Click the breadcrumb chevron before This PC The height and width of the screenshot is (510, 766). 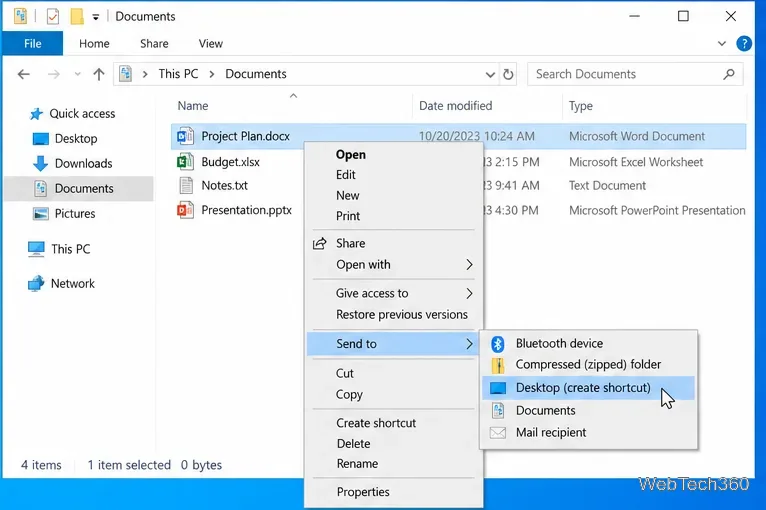pyautogui.click(x=145, y=74)
